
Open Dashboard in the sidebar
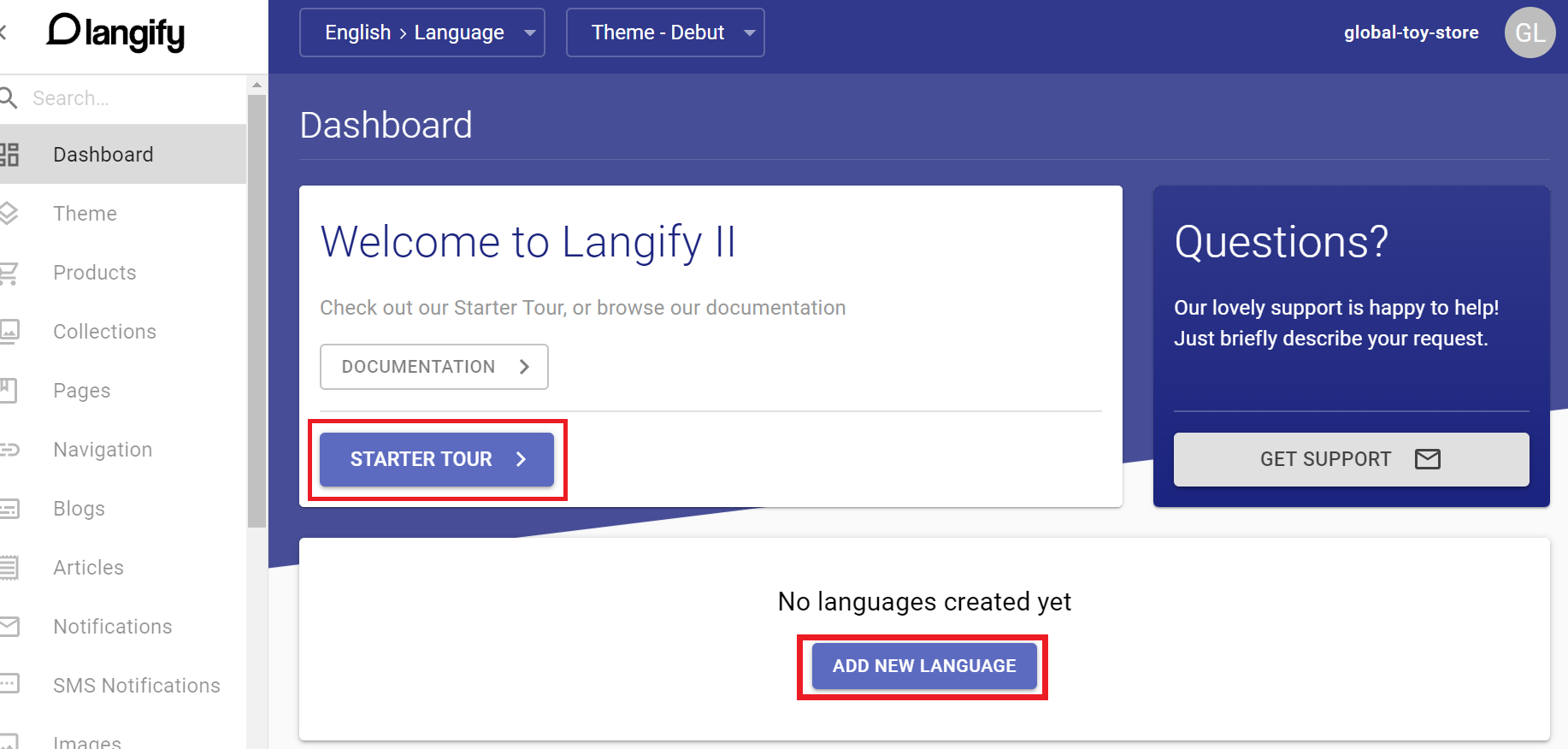[123, 155]
